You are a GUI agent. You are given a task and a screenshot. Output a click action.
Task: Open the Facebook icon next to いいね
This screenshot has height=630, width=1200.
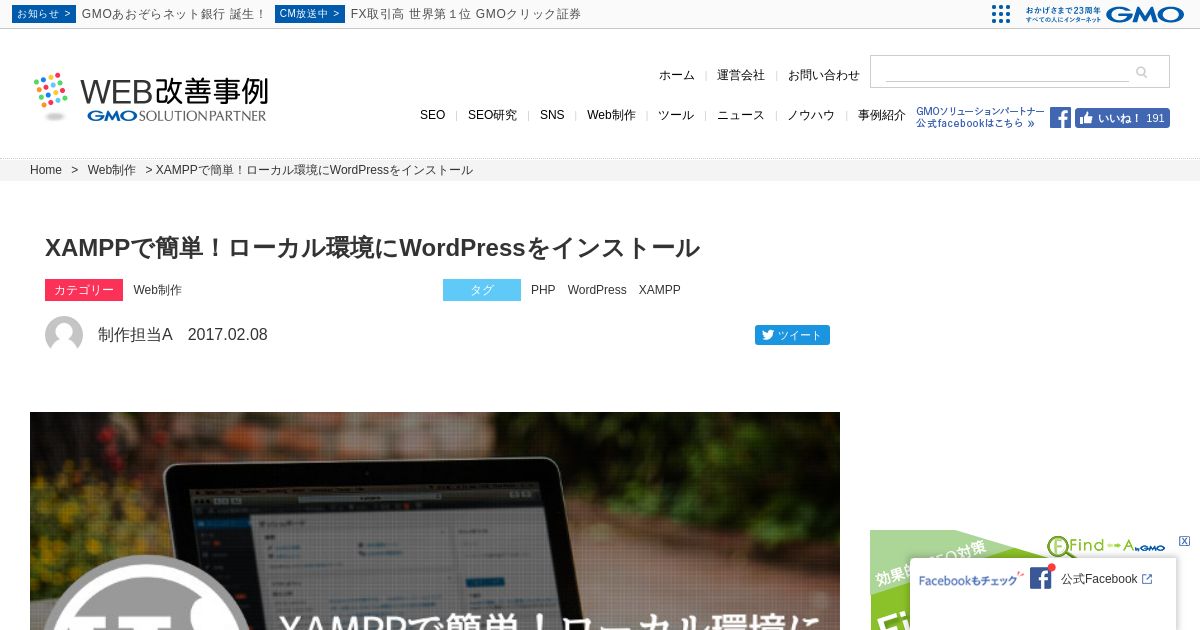pos(1060,118)
